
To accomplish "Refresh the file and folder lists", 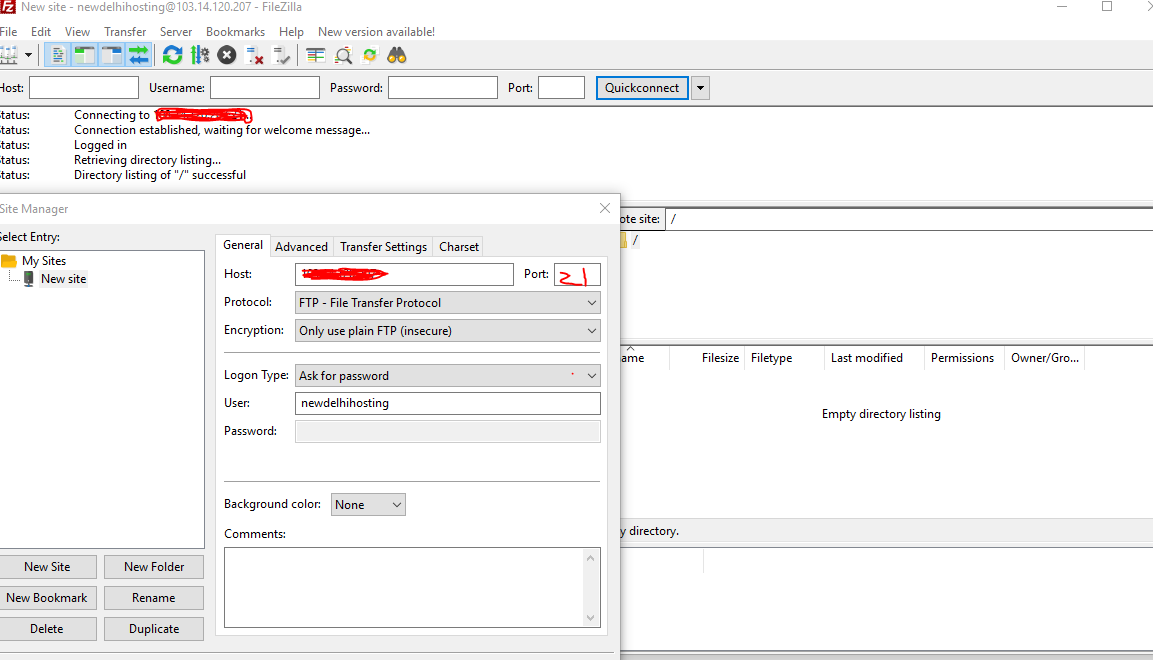I will (x=172, y=55).
